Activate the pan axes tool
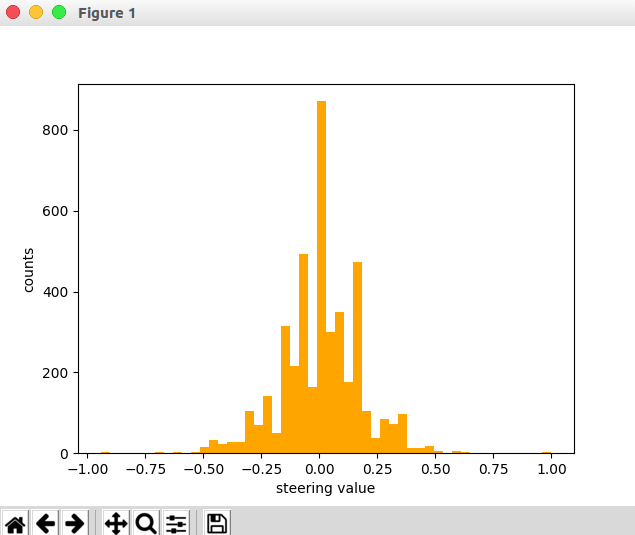635x535 pixels. [116, 523]
